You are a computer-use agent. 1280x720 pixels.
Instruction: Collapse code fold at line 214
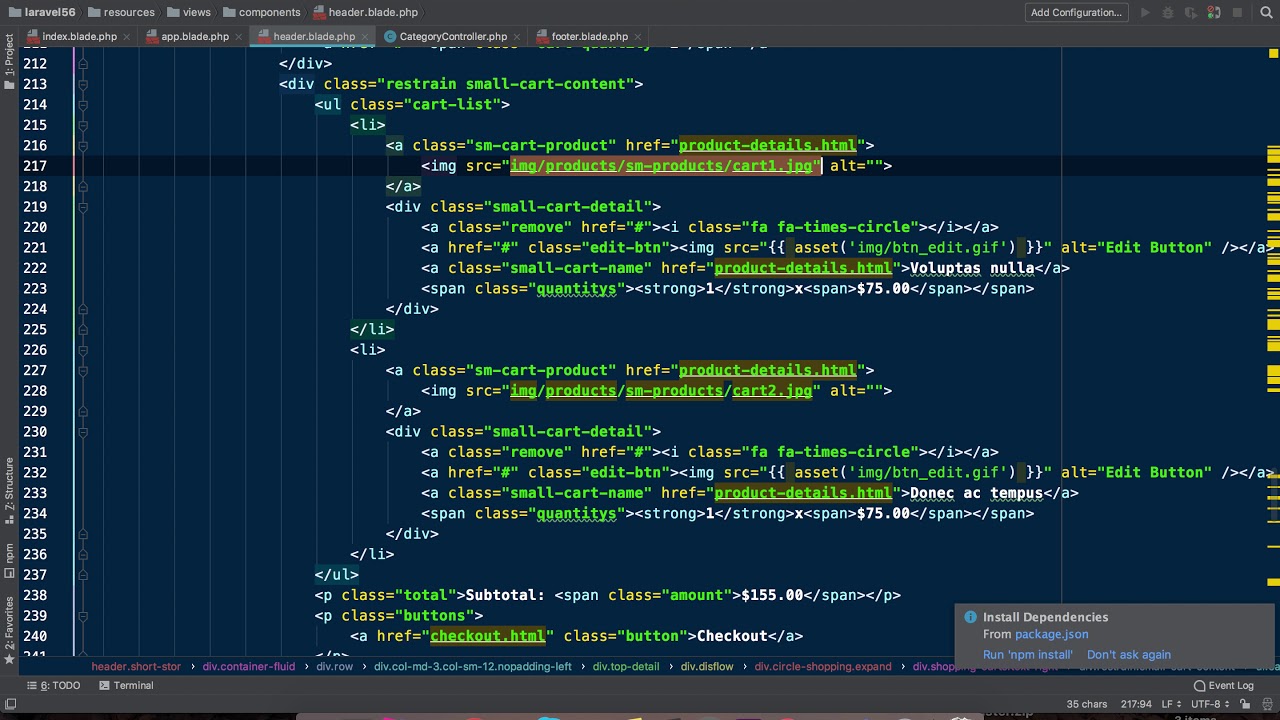point(83,105)
